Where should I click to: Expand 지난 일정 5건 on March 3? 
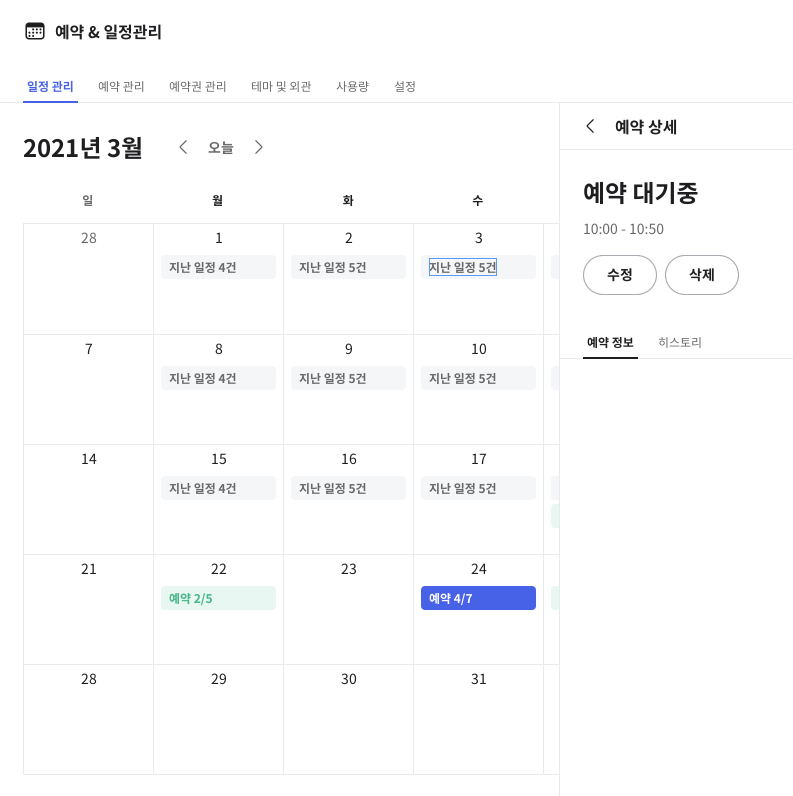463,267
